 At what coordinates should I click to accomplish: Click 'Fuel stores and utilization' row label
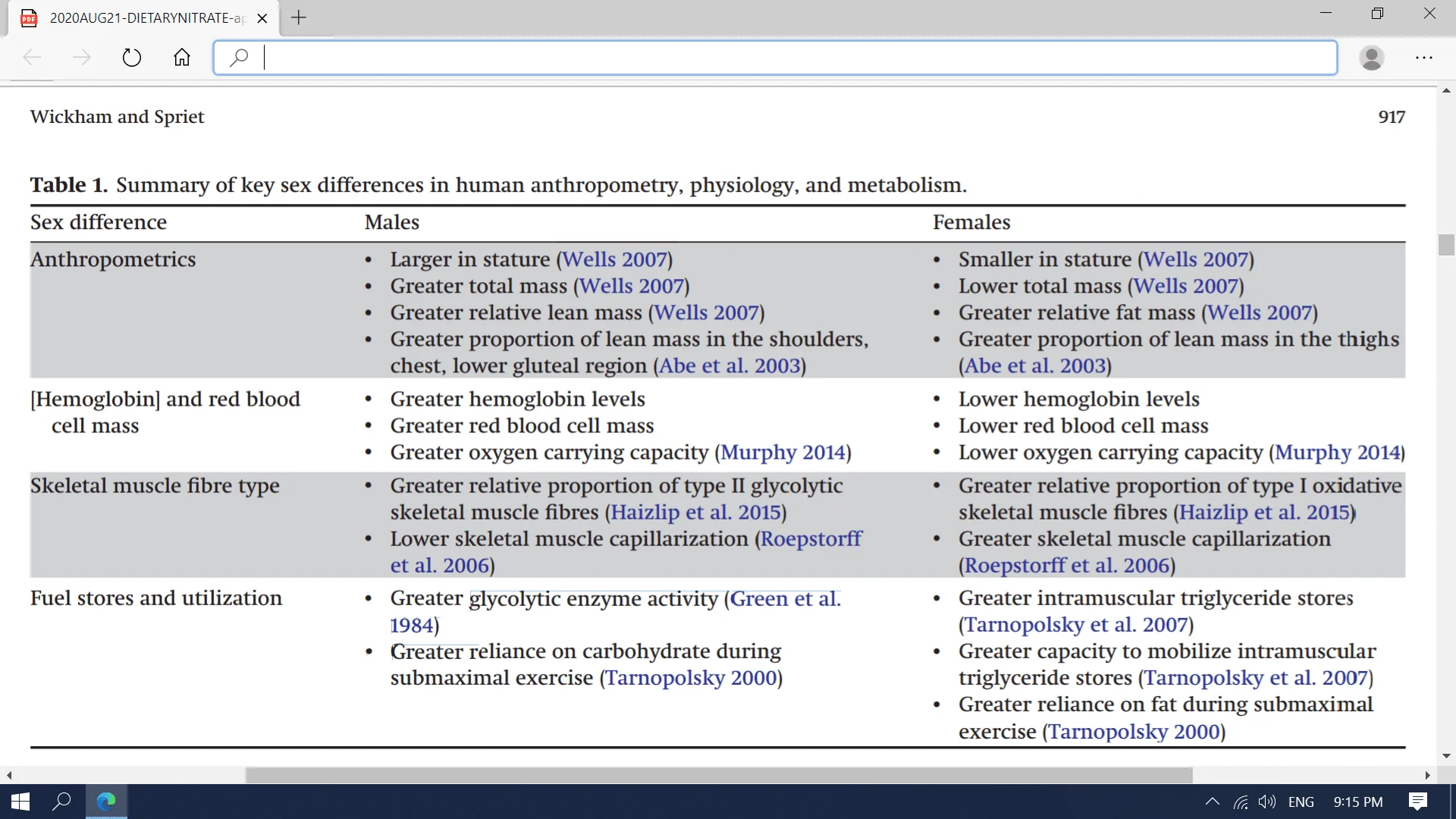pyautogui.click(x=156, y=598)
